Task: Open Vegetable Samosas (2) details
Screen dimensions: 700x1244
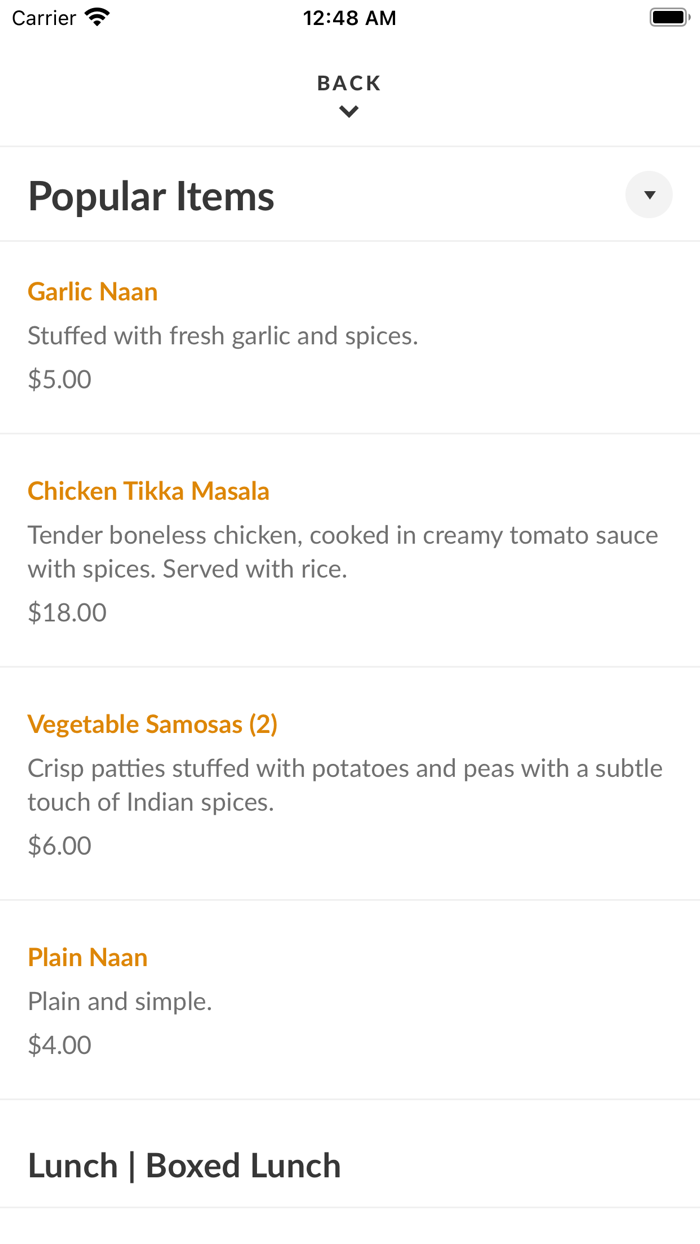Action: tap(152, 724)
